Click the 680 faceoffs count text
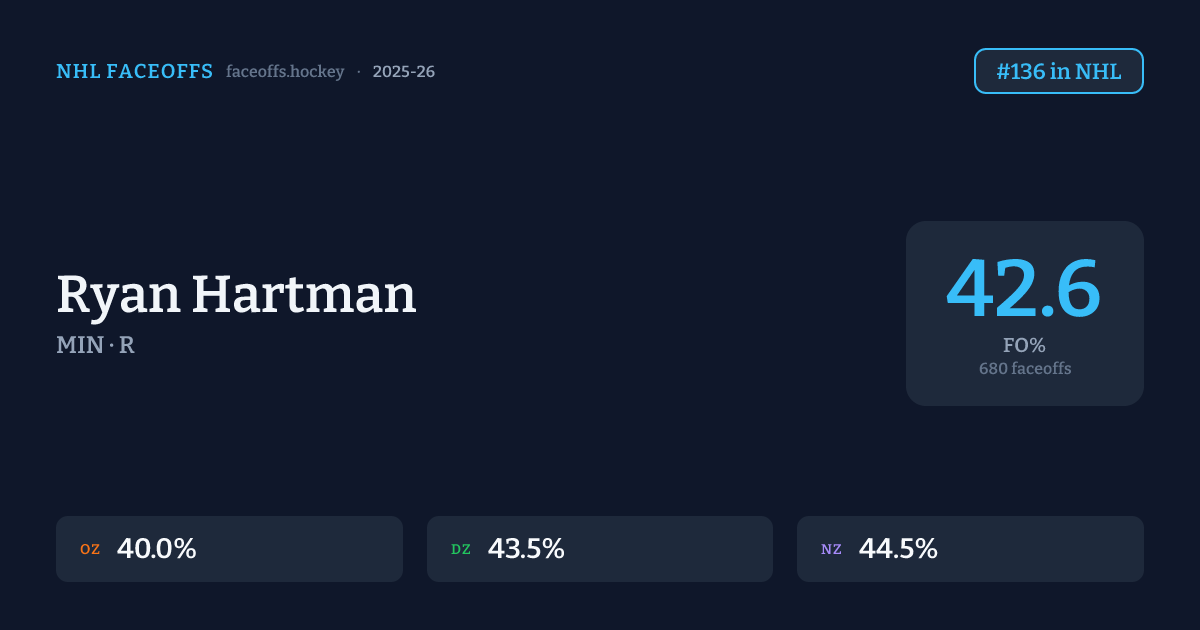Viewport: 1200px width, 630px height. pos(1024,368)
